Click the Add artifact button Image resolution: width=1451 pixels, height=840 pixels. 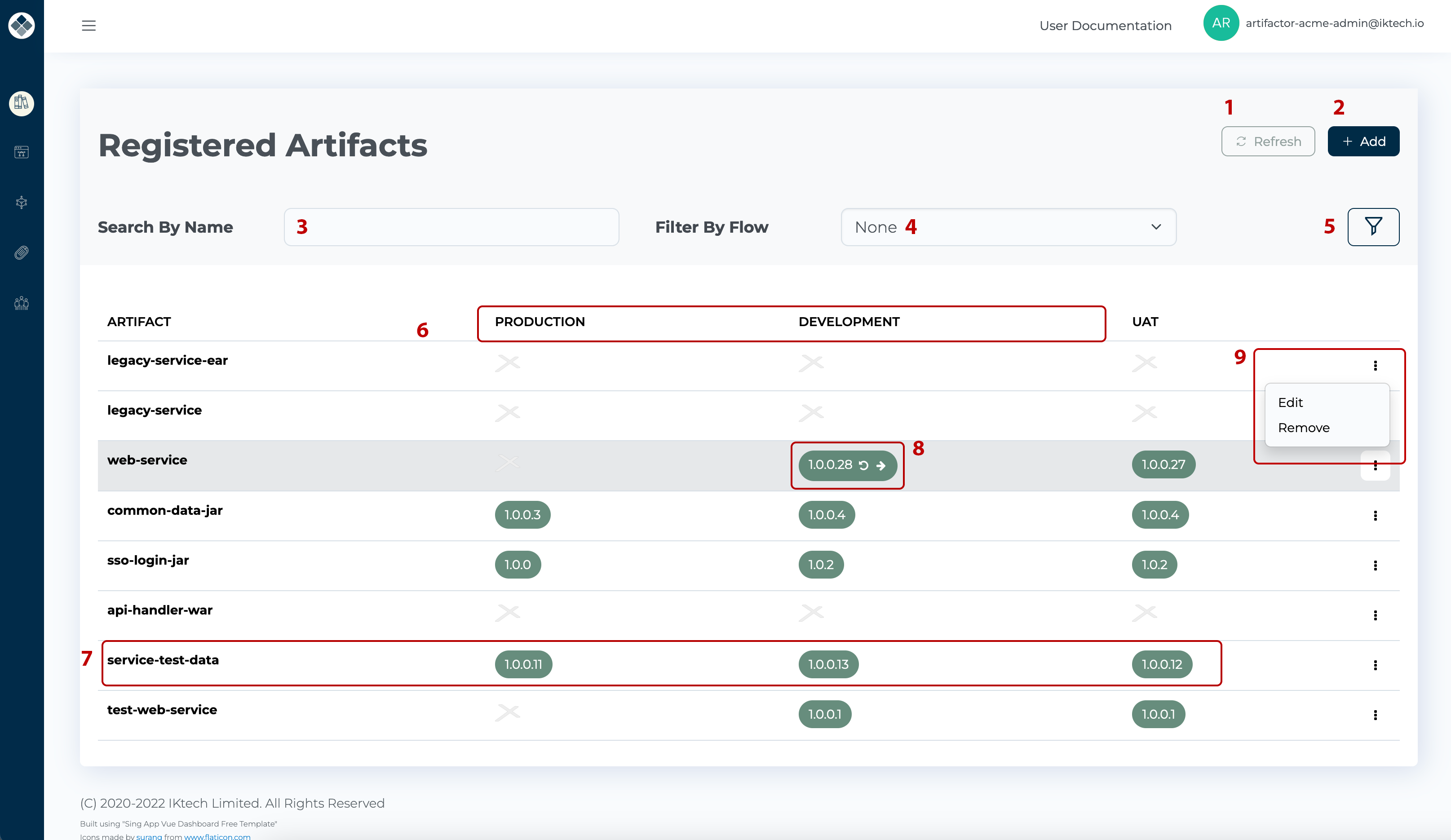(1363, 141)
